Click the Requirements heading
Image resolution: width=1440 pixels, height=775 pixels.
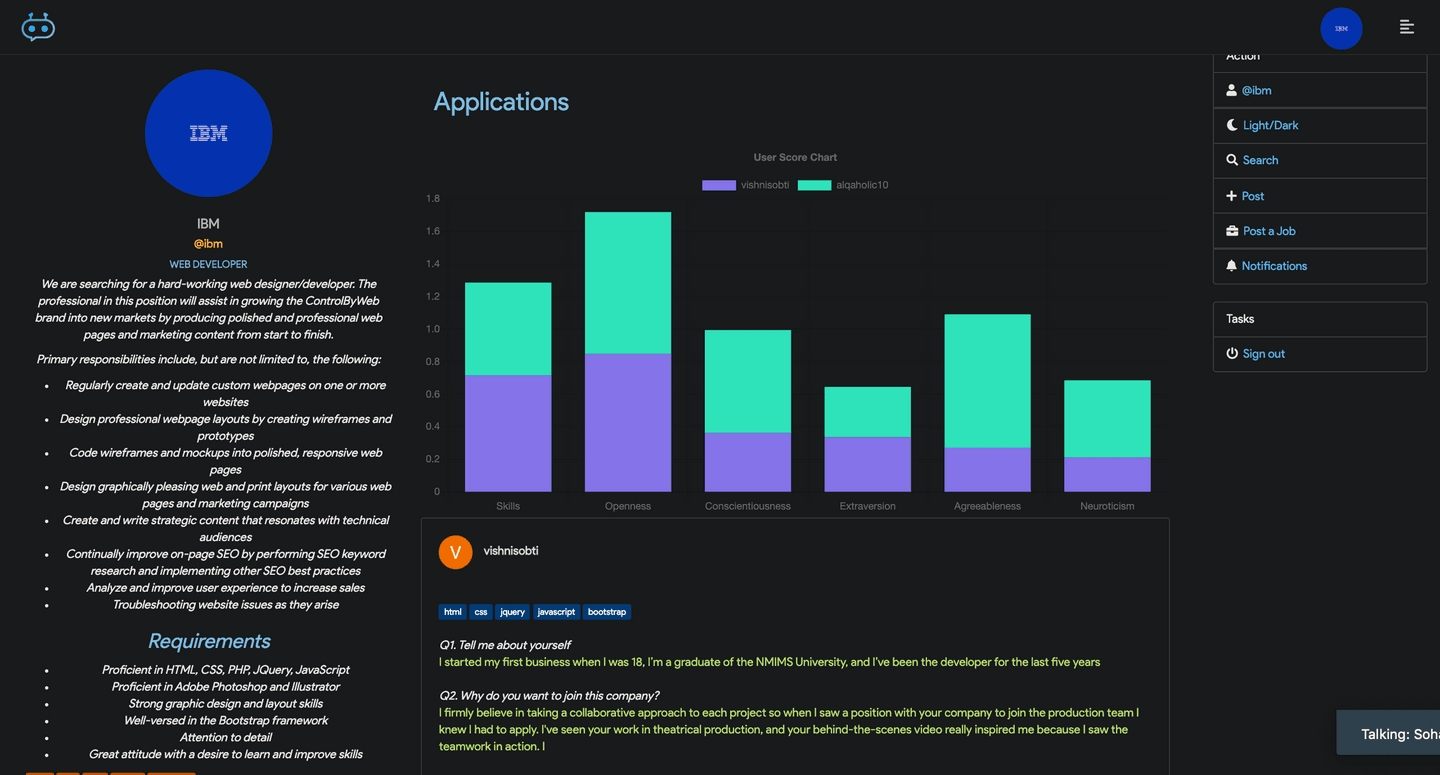209,641
